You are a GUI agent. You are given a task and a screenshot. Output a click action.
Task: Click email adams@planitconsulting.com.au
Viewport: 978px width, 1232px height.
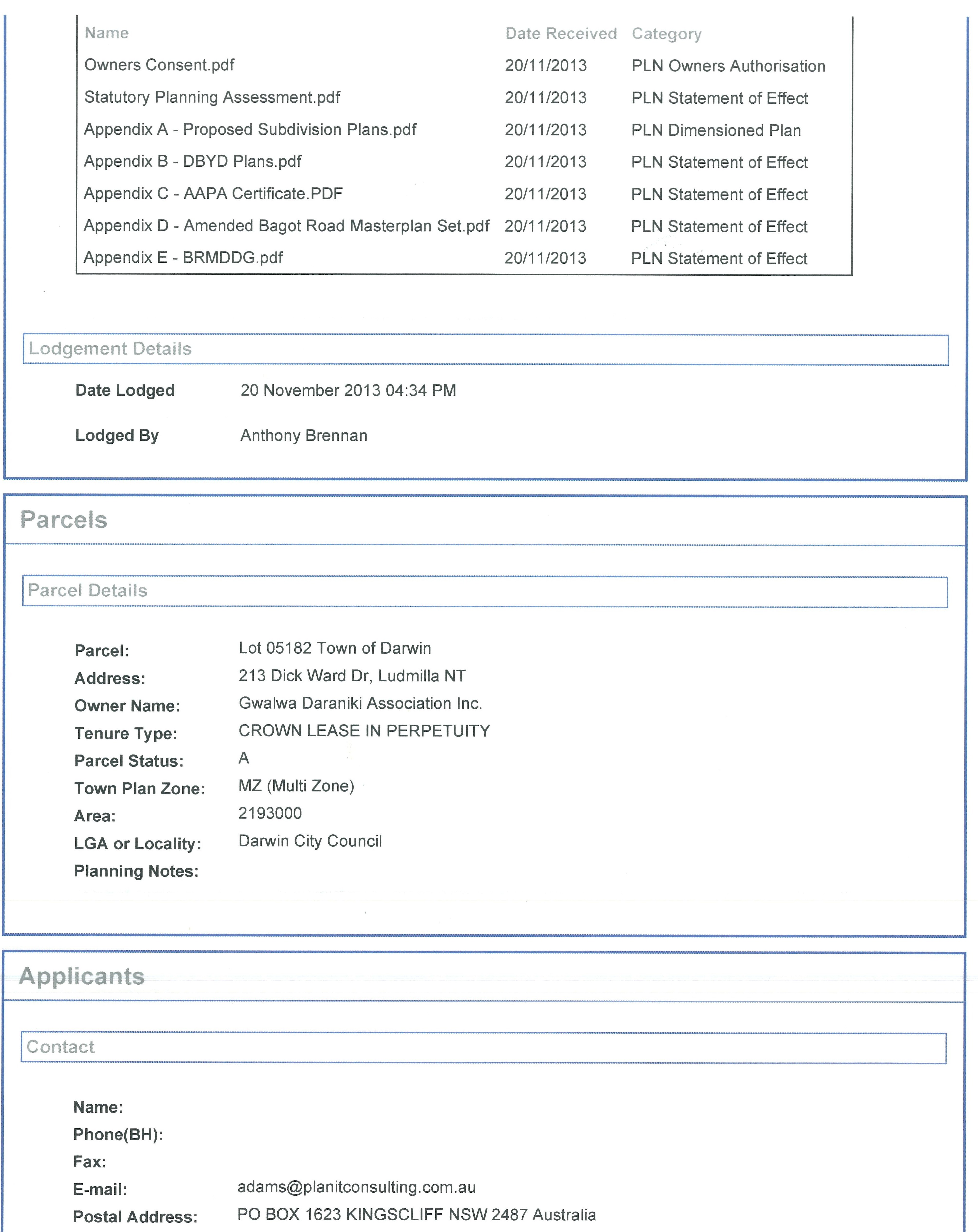click(x=357, y=1187)
